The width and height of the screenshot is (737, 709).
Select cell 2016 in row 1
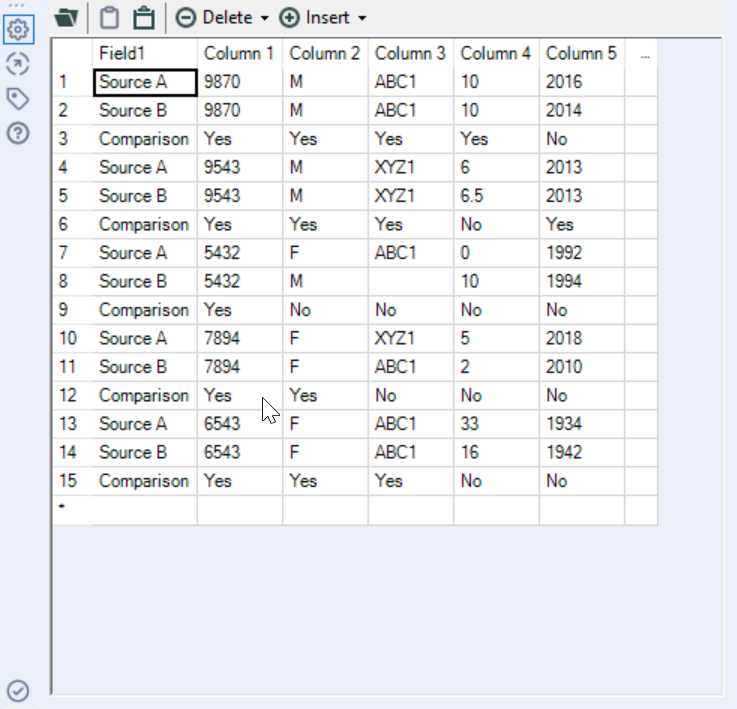(582, 82)
